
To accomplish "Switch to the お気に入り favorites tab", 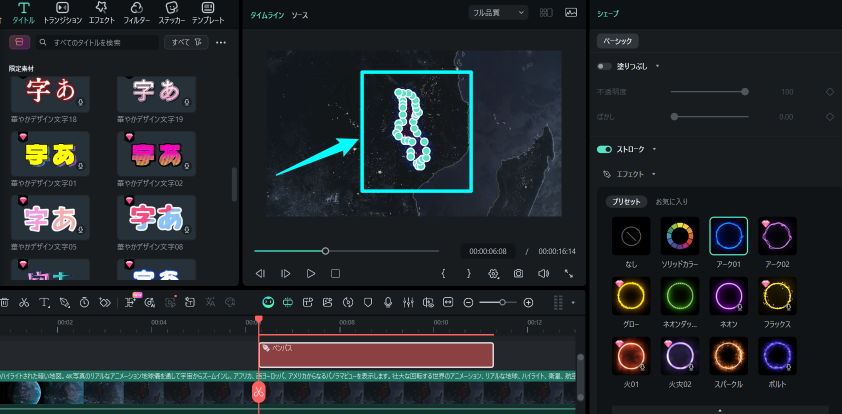I will tap(671, 201).
